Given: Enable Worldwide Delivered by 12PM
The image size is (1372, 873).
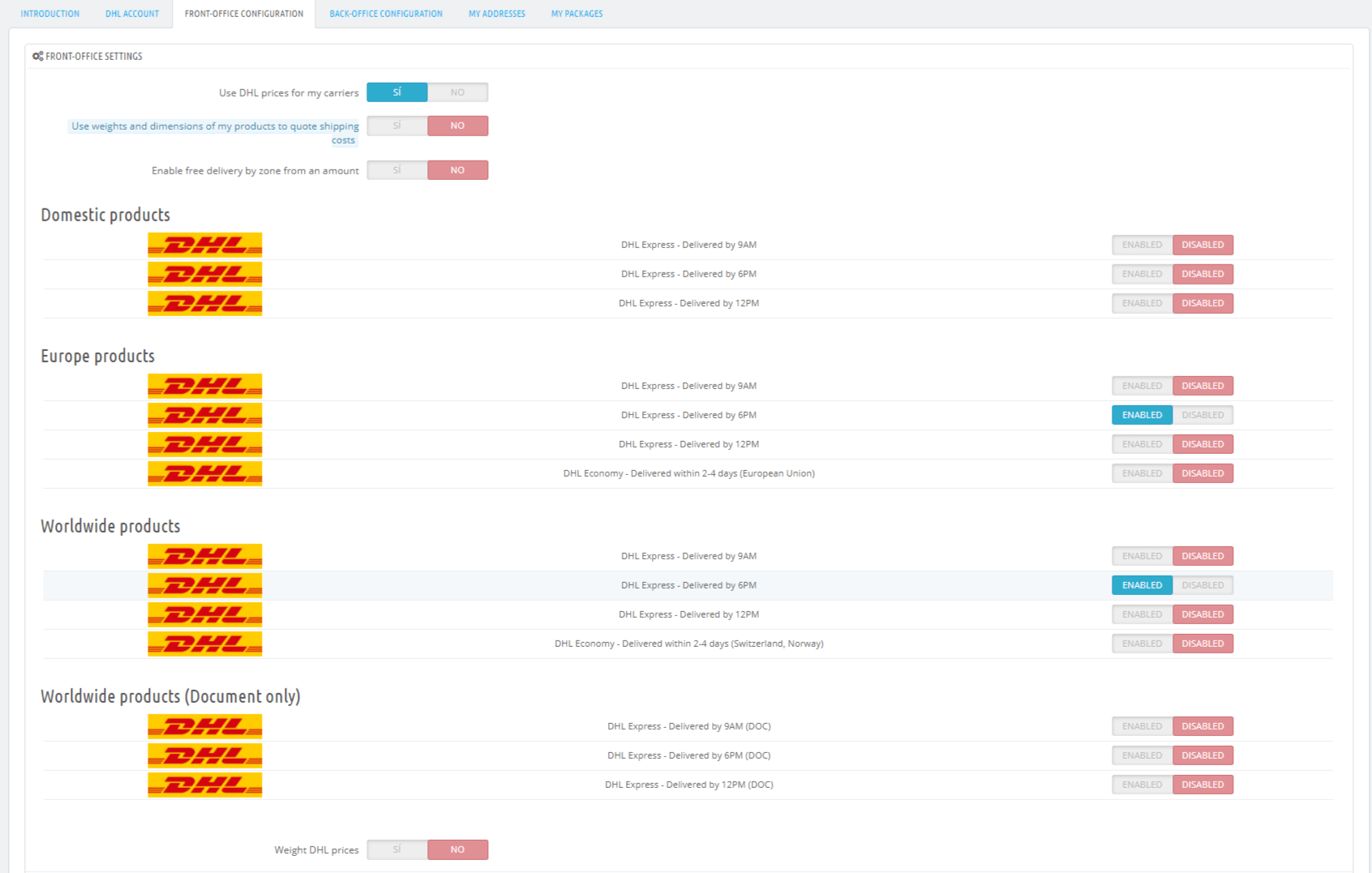Looking at the screenshot, I should point(1142,614).
